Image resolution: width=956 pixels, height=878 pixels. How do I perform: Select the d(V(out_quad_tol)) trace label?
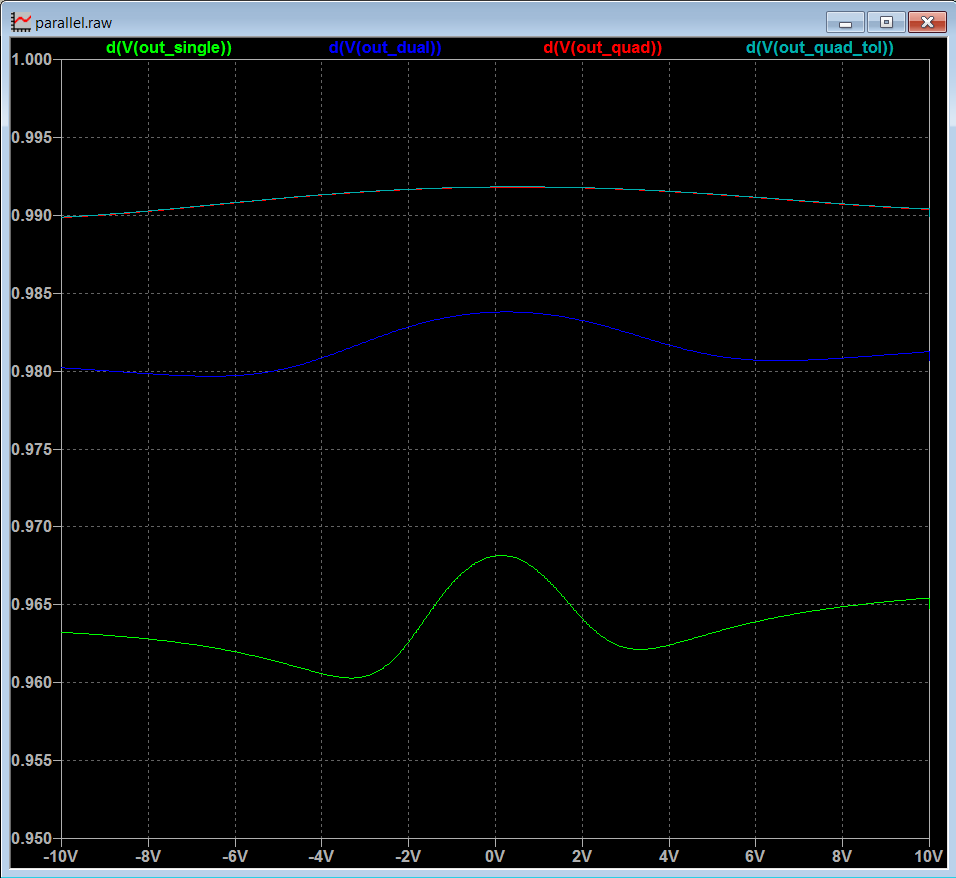pyautogui.click(x=820, y=48)
